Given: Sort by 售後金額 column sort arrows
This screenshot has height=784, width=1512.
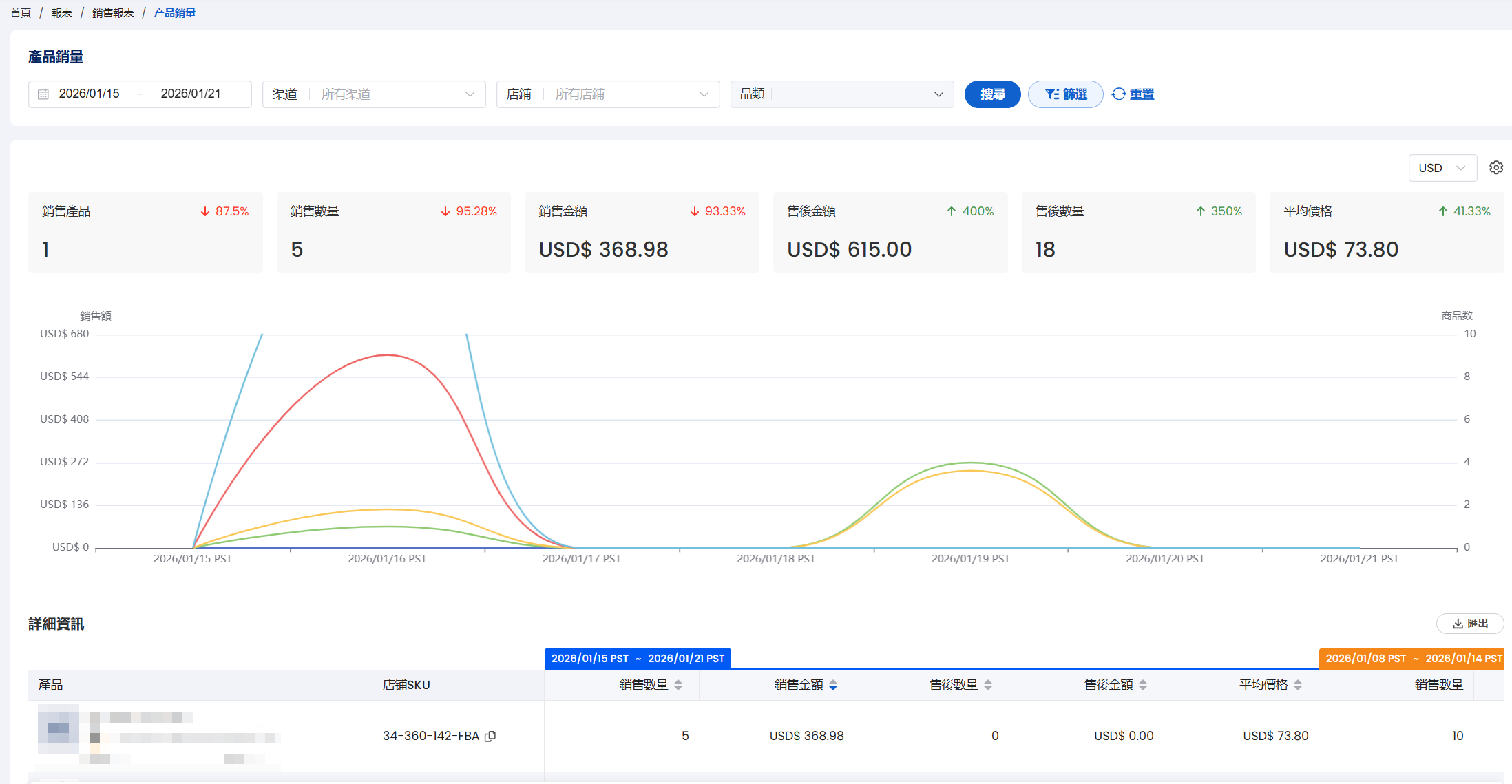Looking at the screenshot, I should click(x=1143, y=685).
